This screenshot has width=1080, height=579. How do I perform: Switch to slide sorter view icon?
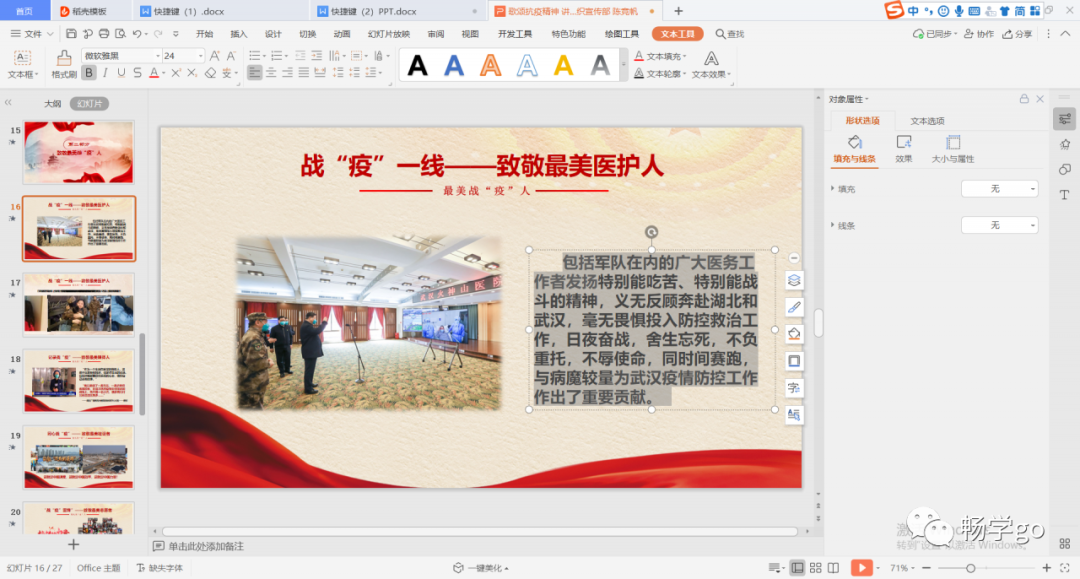pos(816,567)
